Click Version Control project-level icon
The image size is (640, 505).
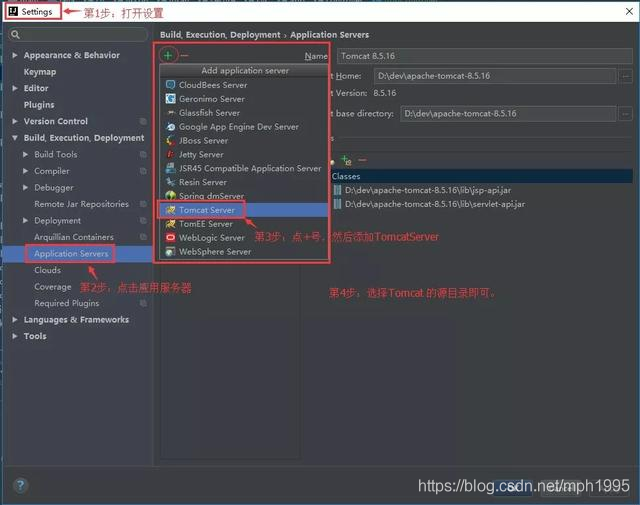pos(143,121)
